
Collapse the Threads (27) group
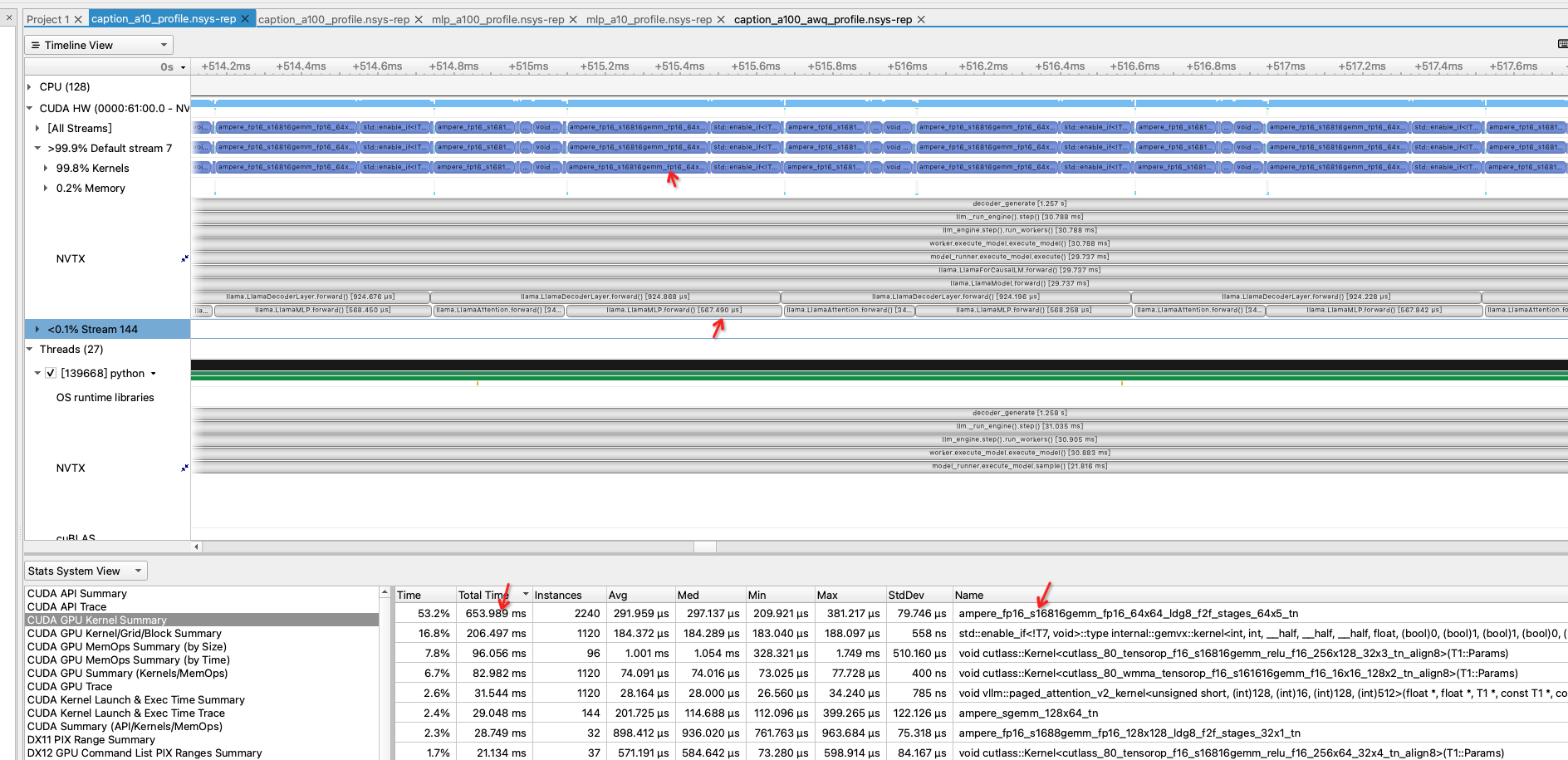(30, 349)
